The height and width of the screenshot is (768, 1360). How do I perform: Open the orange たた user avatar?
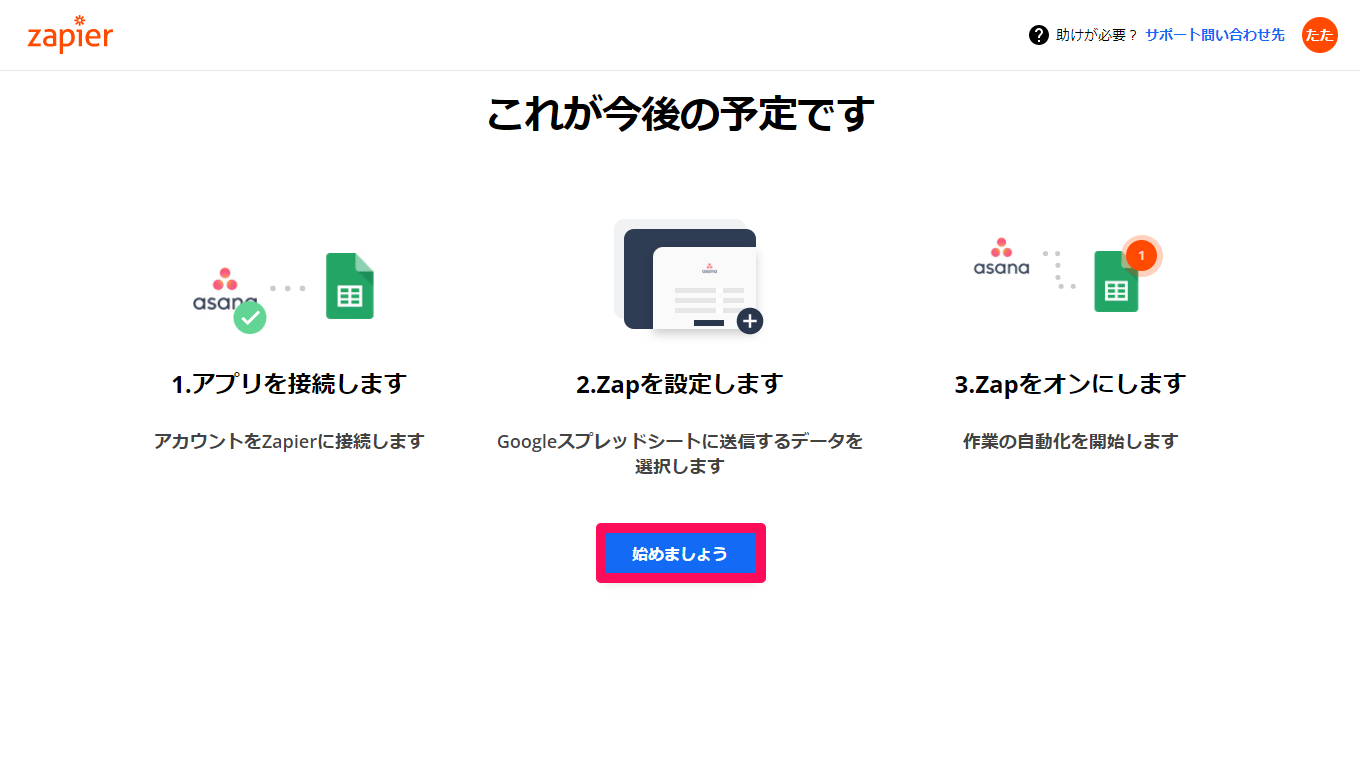click(1320, 35)
